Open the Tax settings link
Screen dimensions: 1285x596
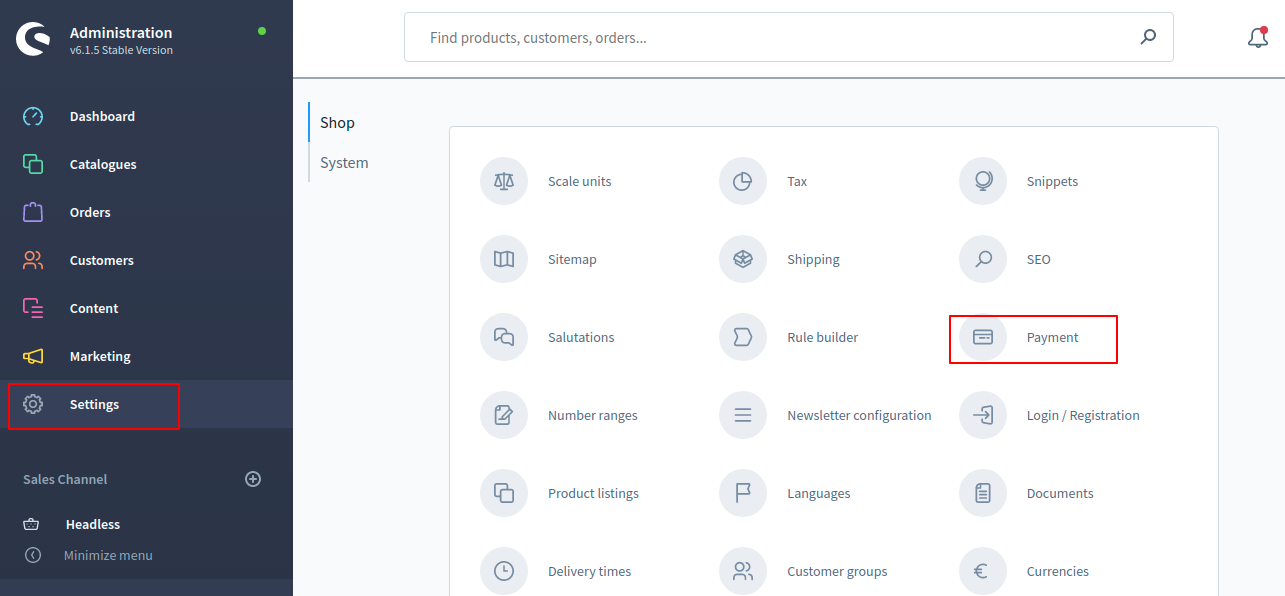point(797,182)
